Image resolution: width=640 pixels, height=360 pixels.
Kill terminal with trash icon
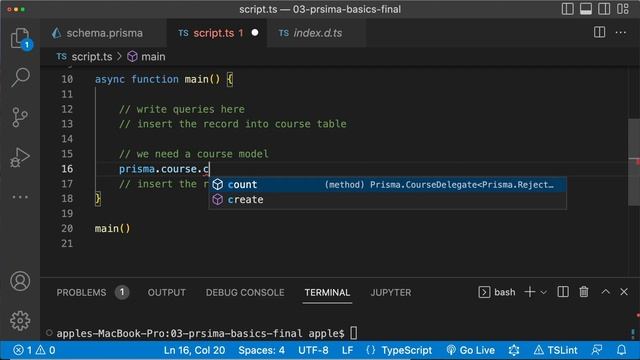[584, 292]
